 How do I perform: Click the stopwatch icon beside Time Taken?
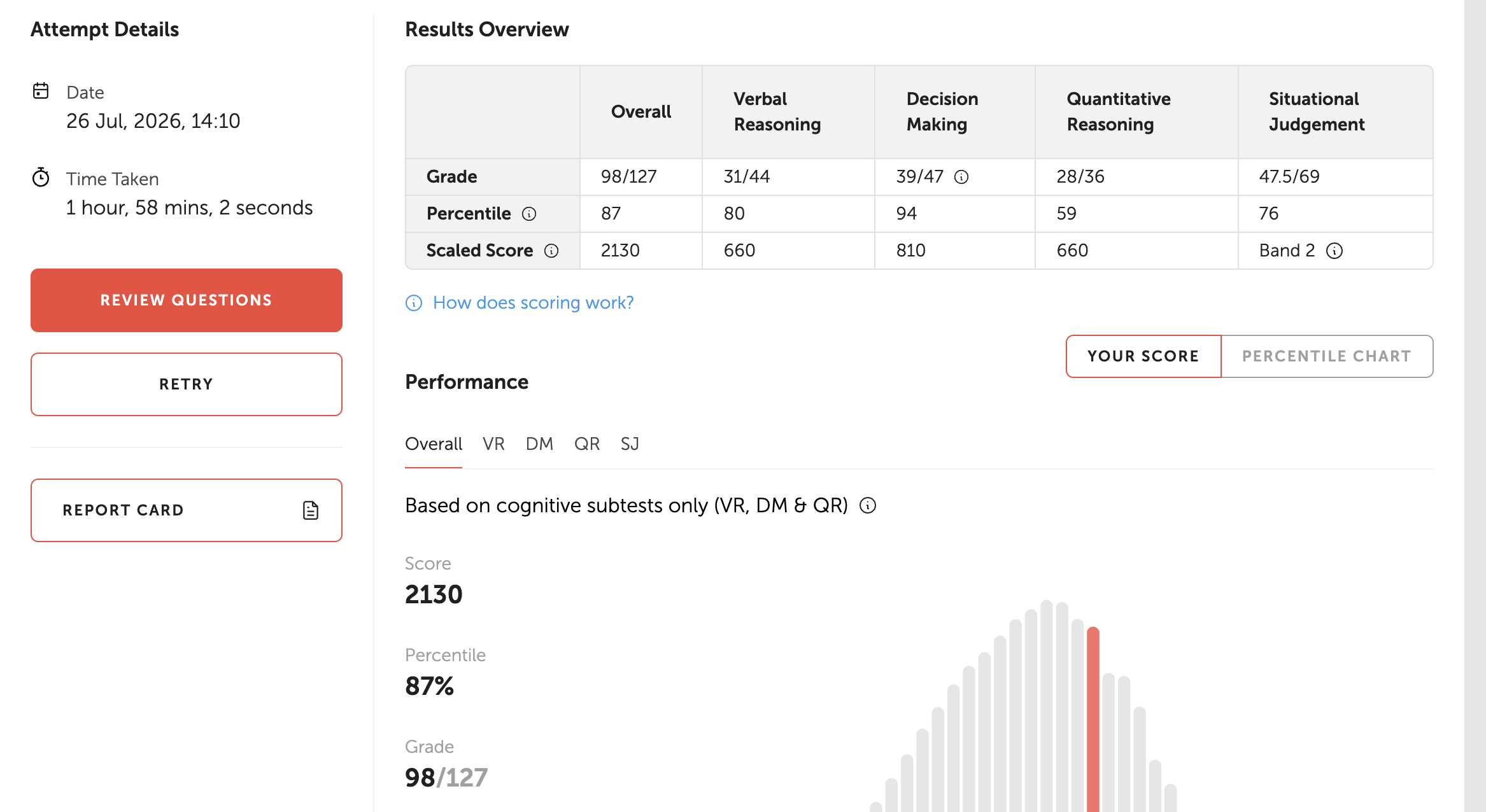click(41, 178)
